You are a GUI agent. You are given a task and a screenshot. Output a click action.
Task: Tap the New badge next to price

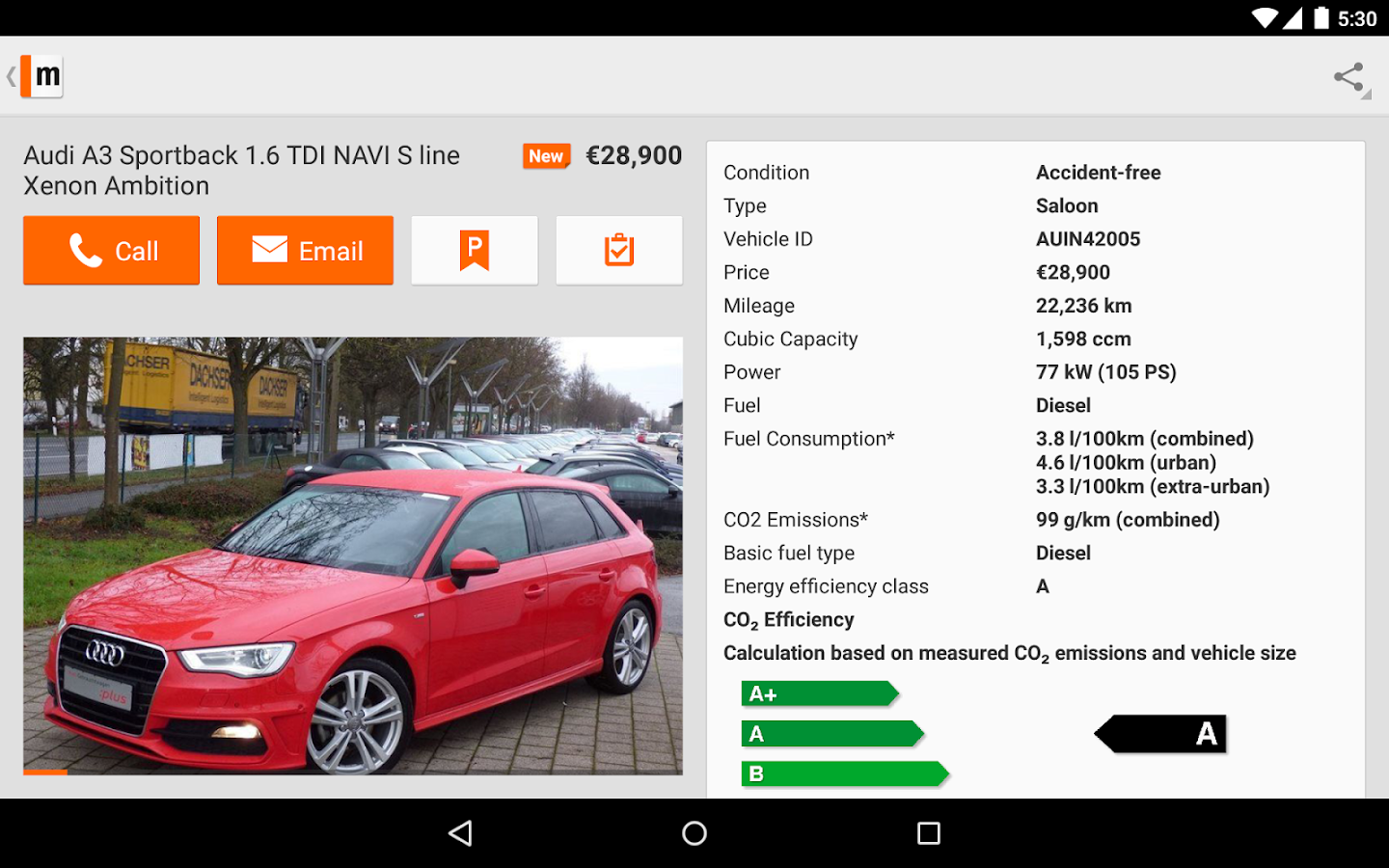pos(546,156)
